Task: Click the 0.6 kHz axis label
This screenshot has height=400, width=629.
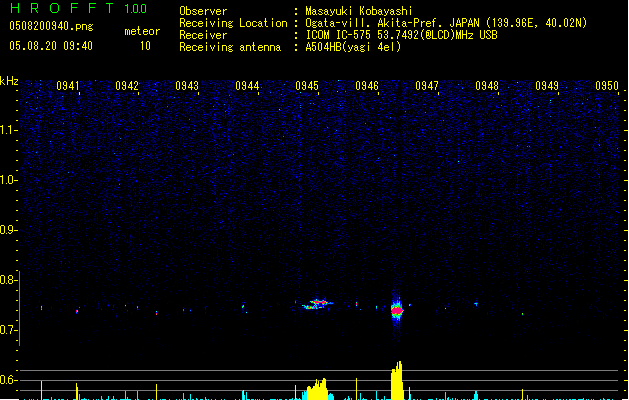Action: coord(9,380)
